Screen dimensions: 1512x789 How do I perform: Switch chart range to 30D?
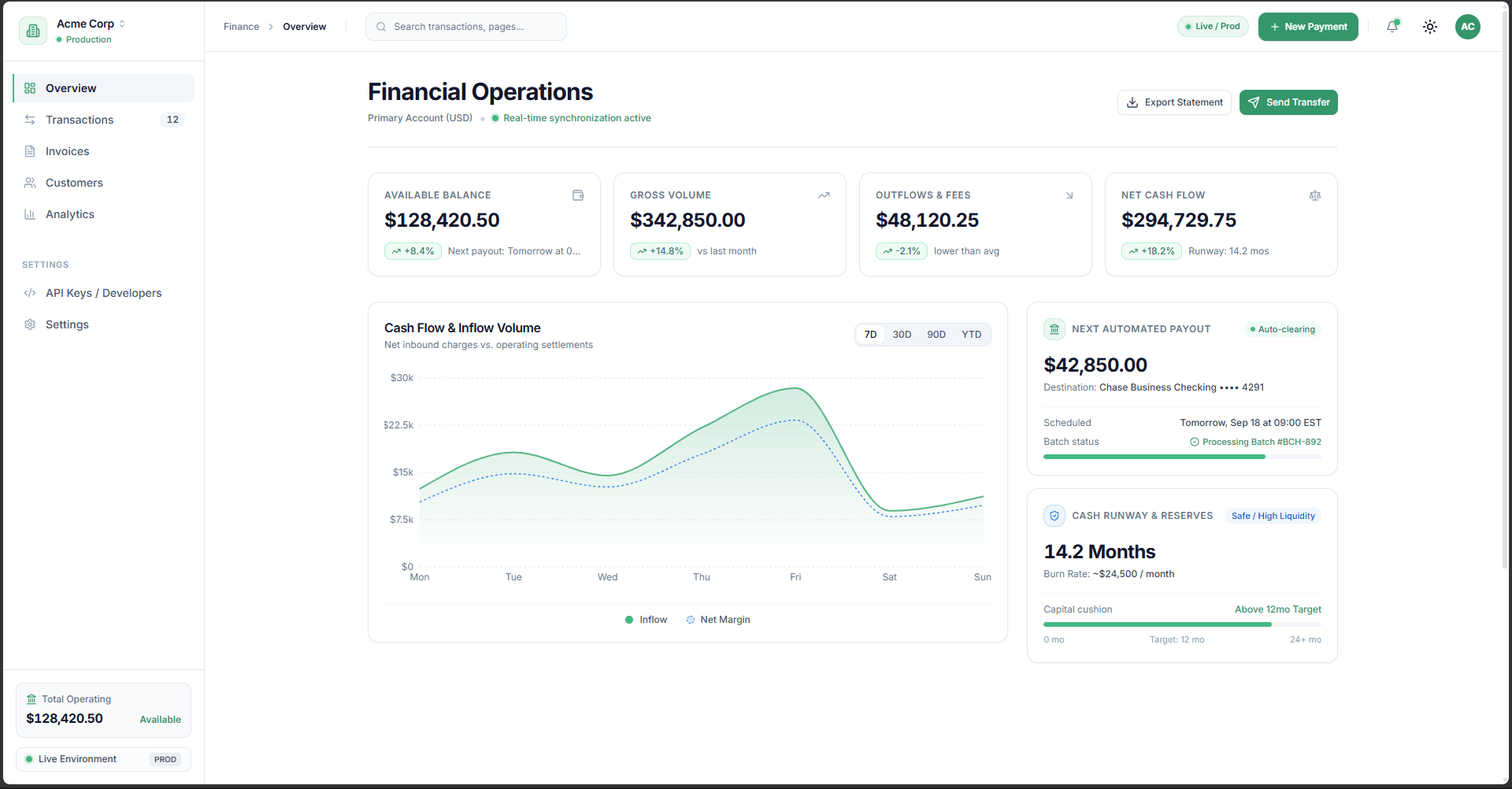(x=902, y=335)
